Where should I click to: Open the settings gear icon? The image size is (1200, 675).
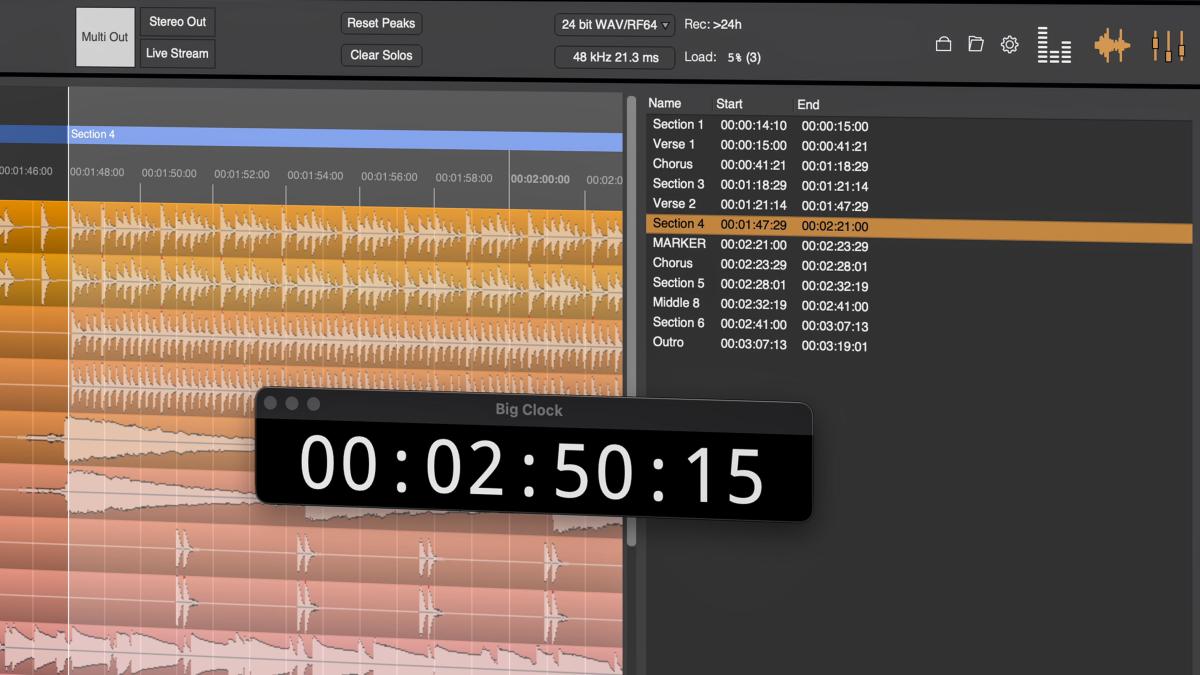click(x=1009, y=44)
